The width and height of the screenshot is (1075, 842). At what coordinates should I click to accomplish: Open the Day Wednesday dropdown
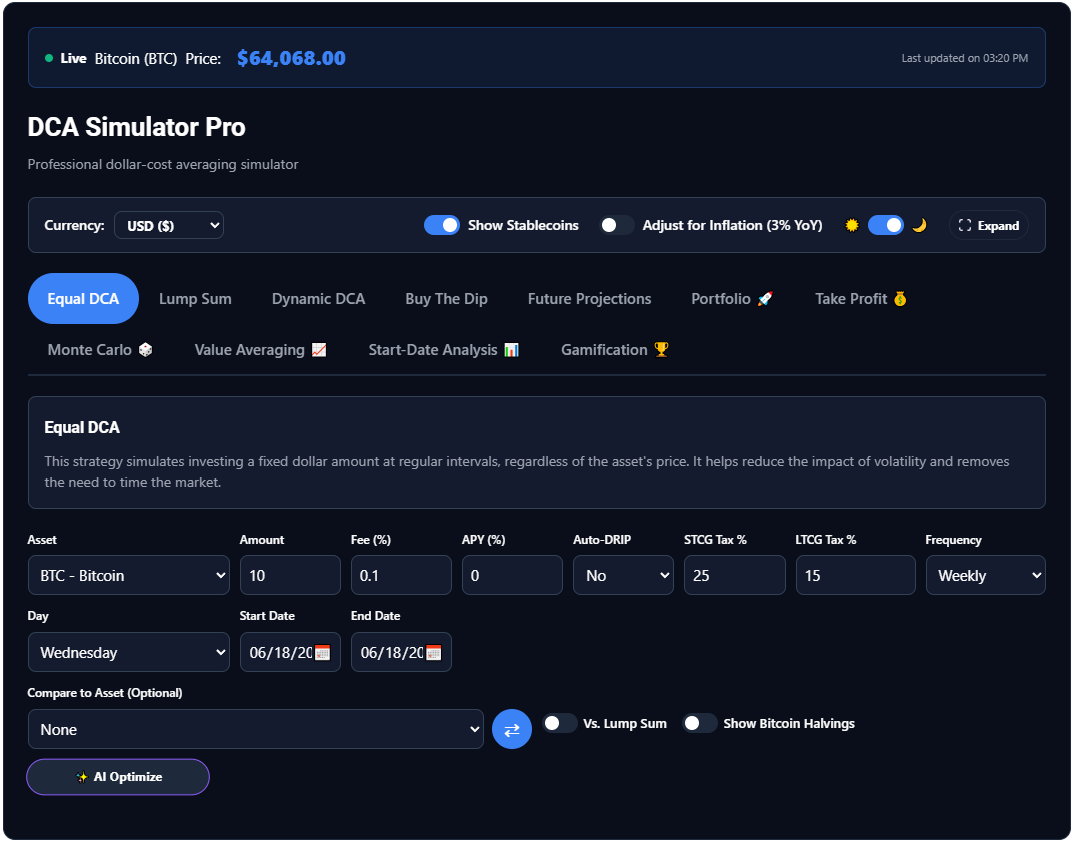129,652
